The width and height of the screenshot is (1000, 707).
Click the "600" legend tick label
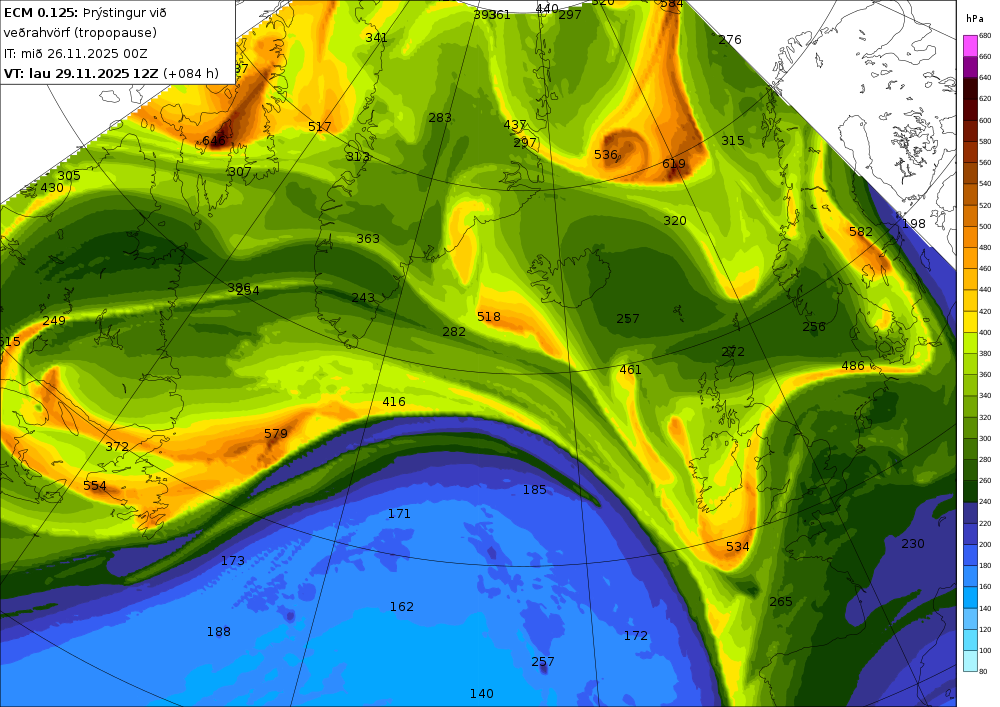tap(985, 120)
